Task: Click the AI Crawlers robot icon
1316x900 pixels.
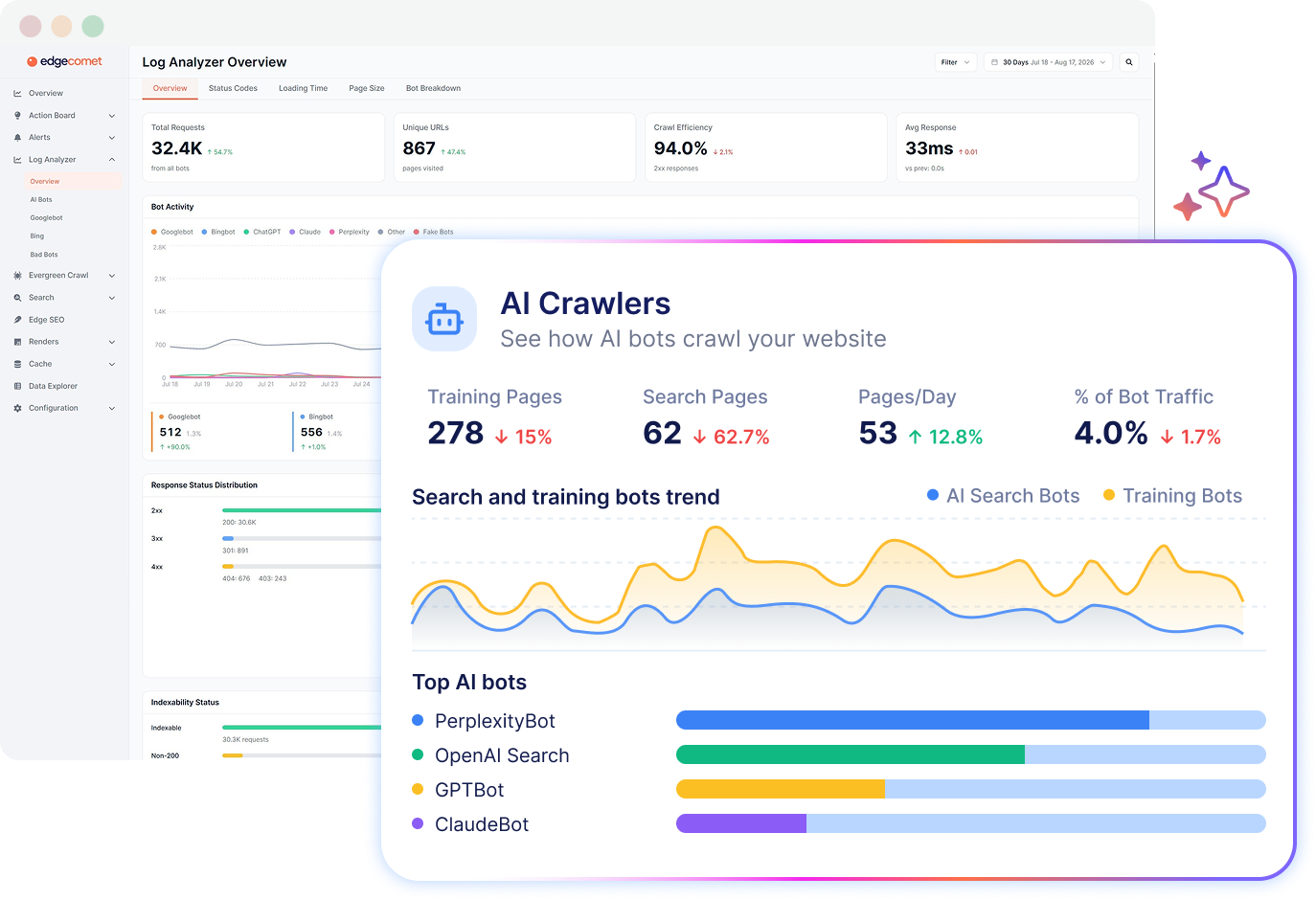Action: coord(444,319)
